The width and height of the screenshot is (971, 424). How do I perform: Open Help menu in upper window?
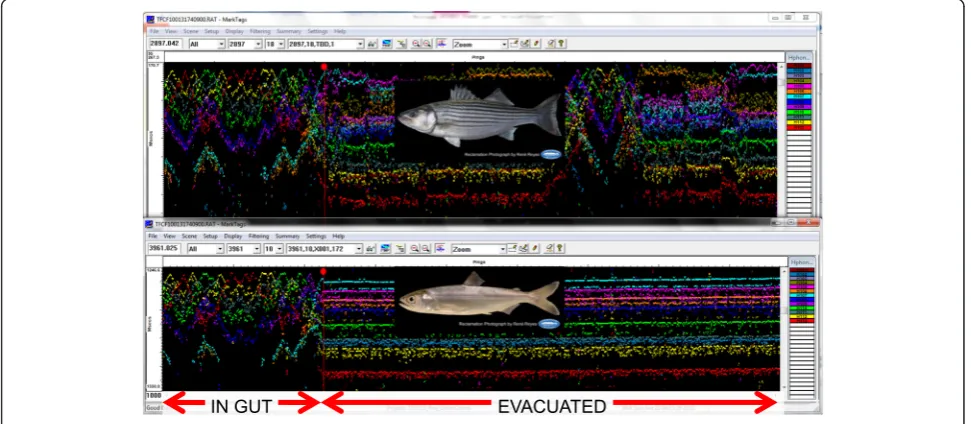point(340,31)
